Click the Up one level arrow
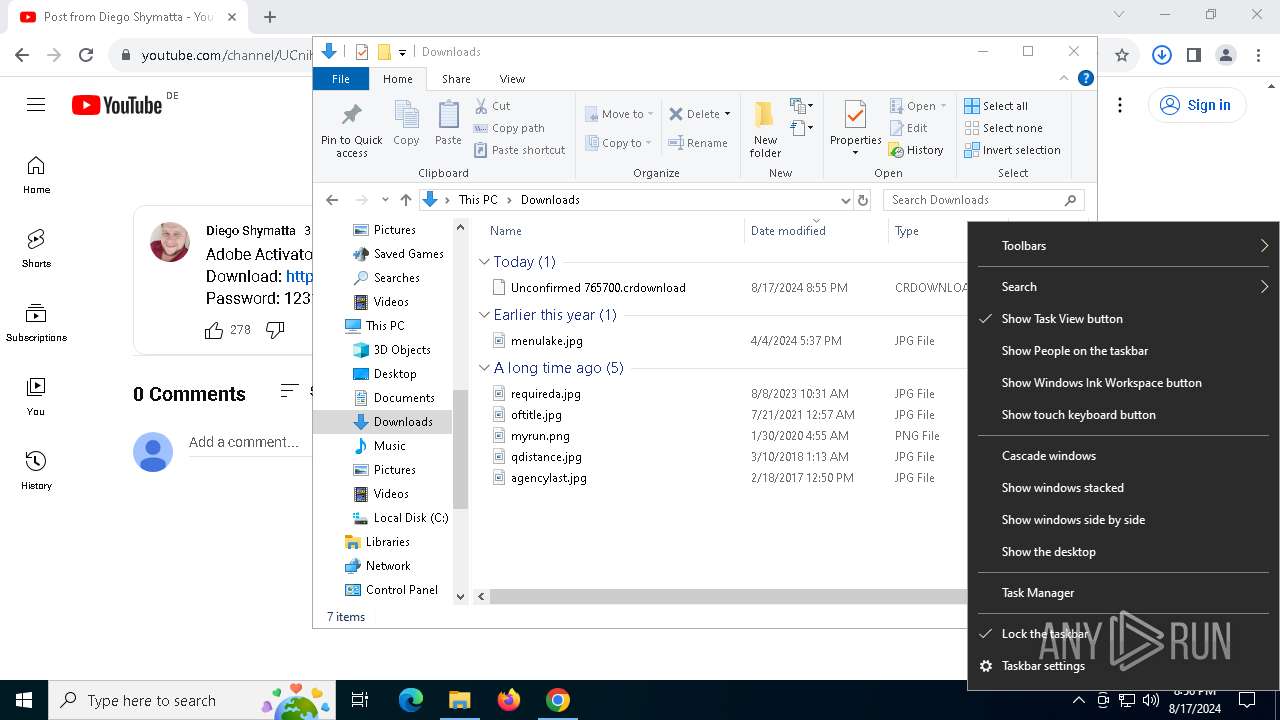Image resolution: width=1280 pixels, height=720 pixels. 405,200
